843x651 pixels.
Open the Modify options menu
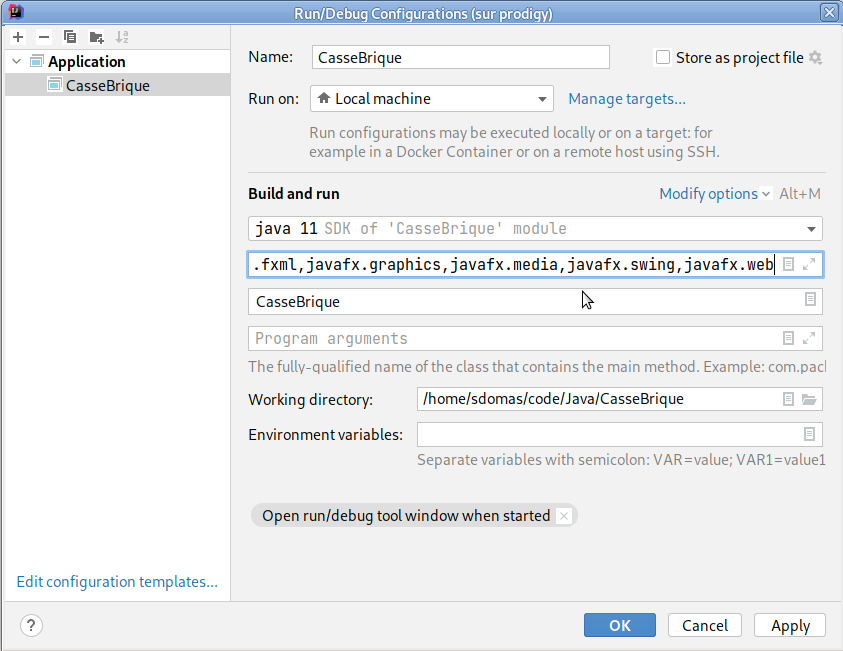[x=714, y=194]
